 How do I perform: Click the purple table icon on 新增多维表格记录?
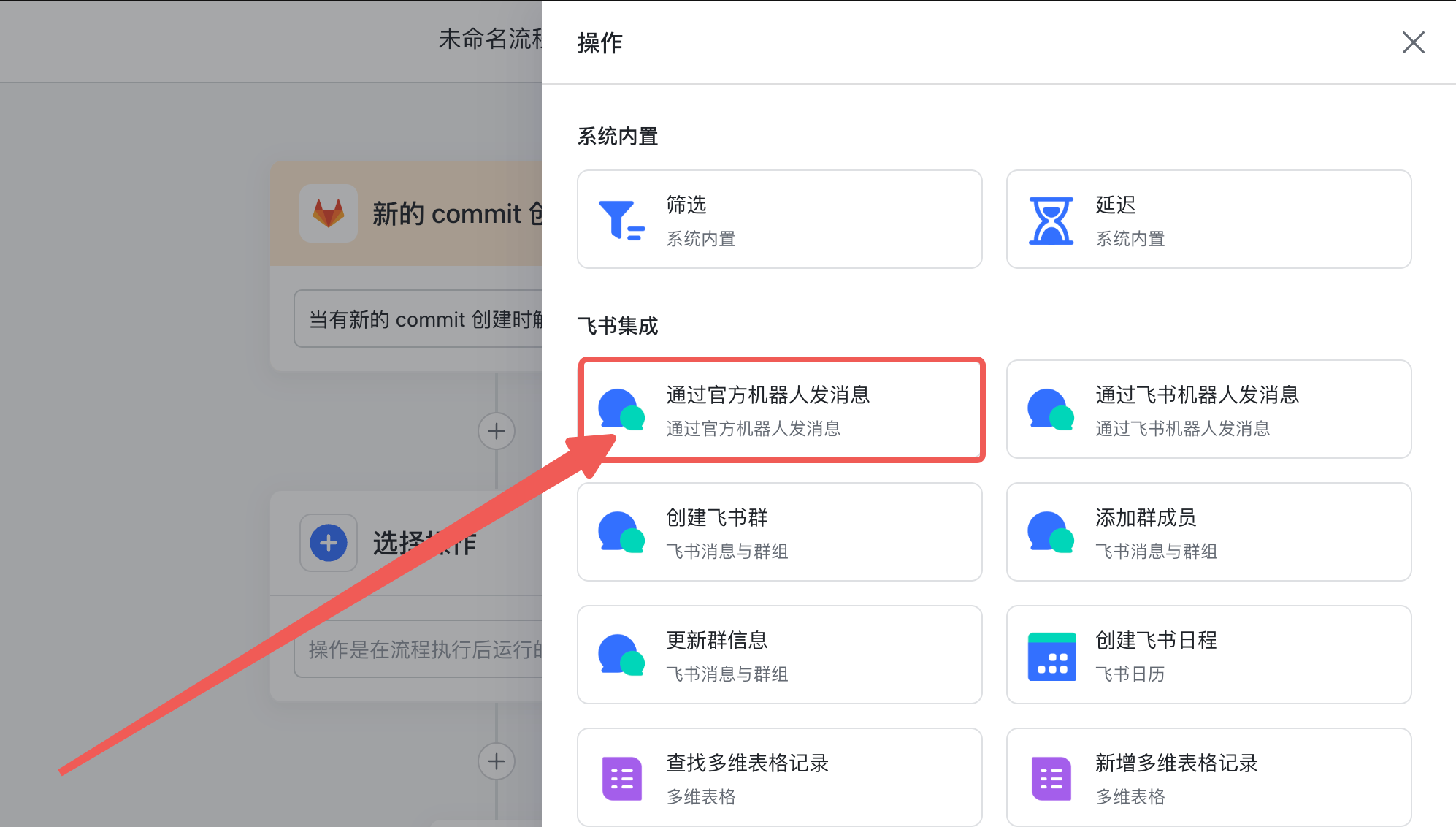click(x=1051, y=779)
